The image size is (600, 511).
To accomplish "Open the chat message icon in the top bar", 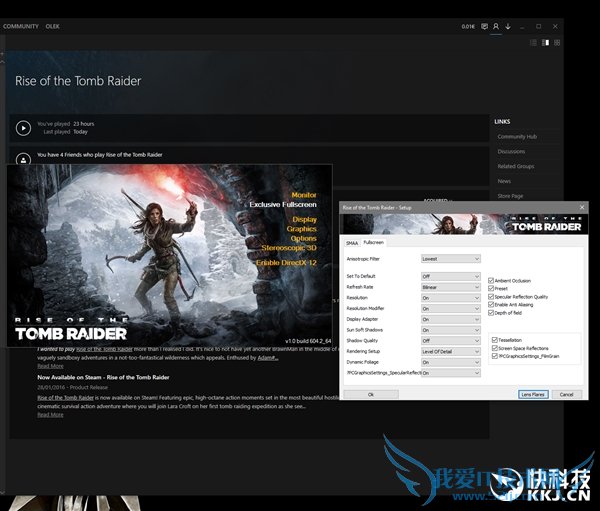I will [485, 26].
